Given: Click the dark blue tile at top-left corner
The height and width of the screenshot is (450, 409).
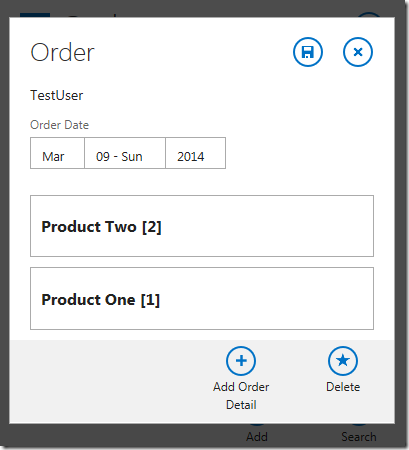Looking at the screenshot, I should click(x=35, y=15).
